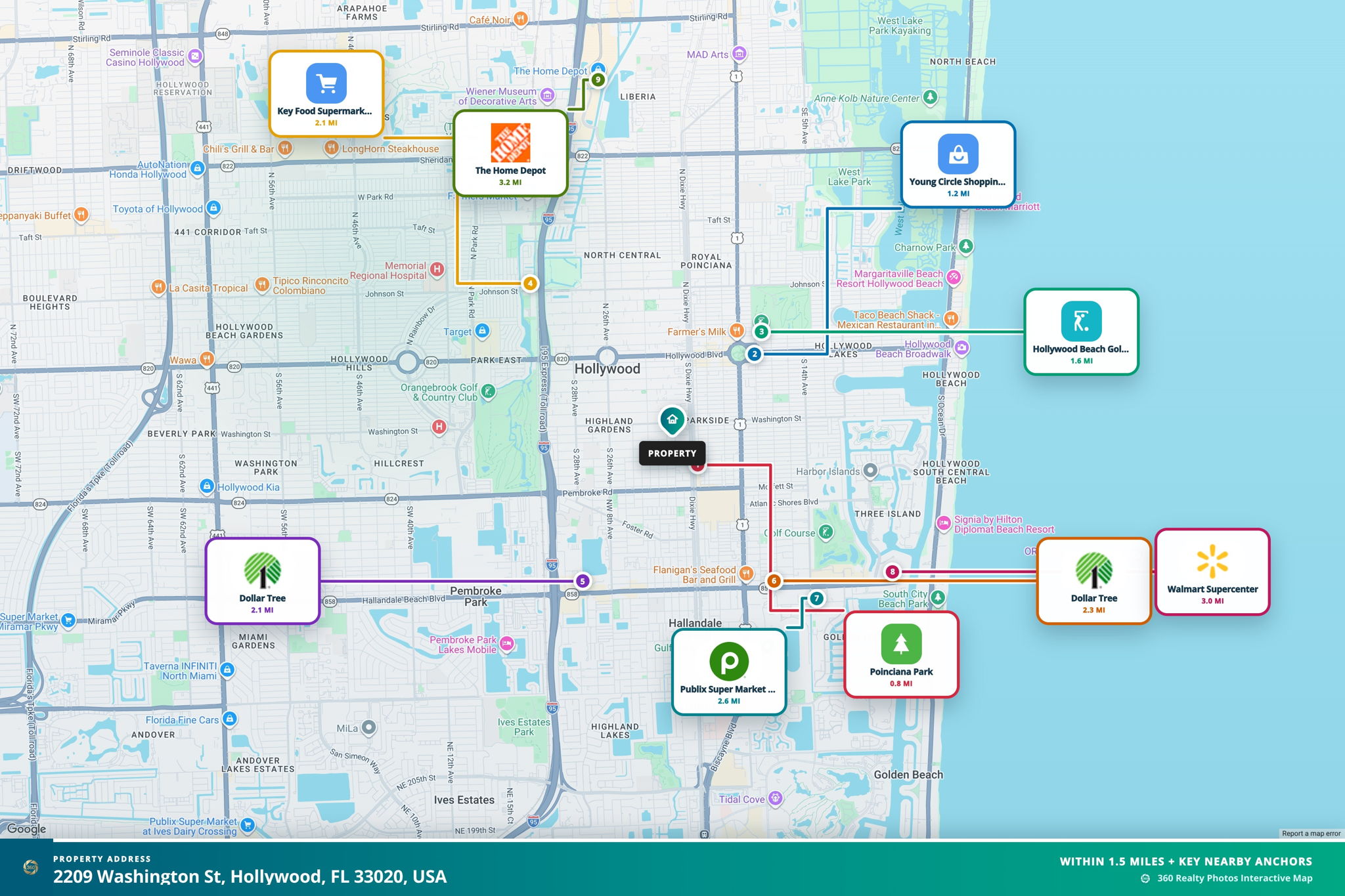The width and height of the screenshot is (1345, 896).
Task: Click the Charnow Park tree icon
Action: coord(965,247)
